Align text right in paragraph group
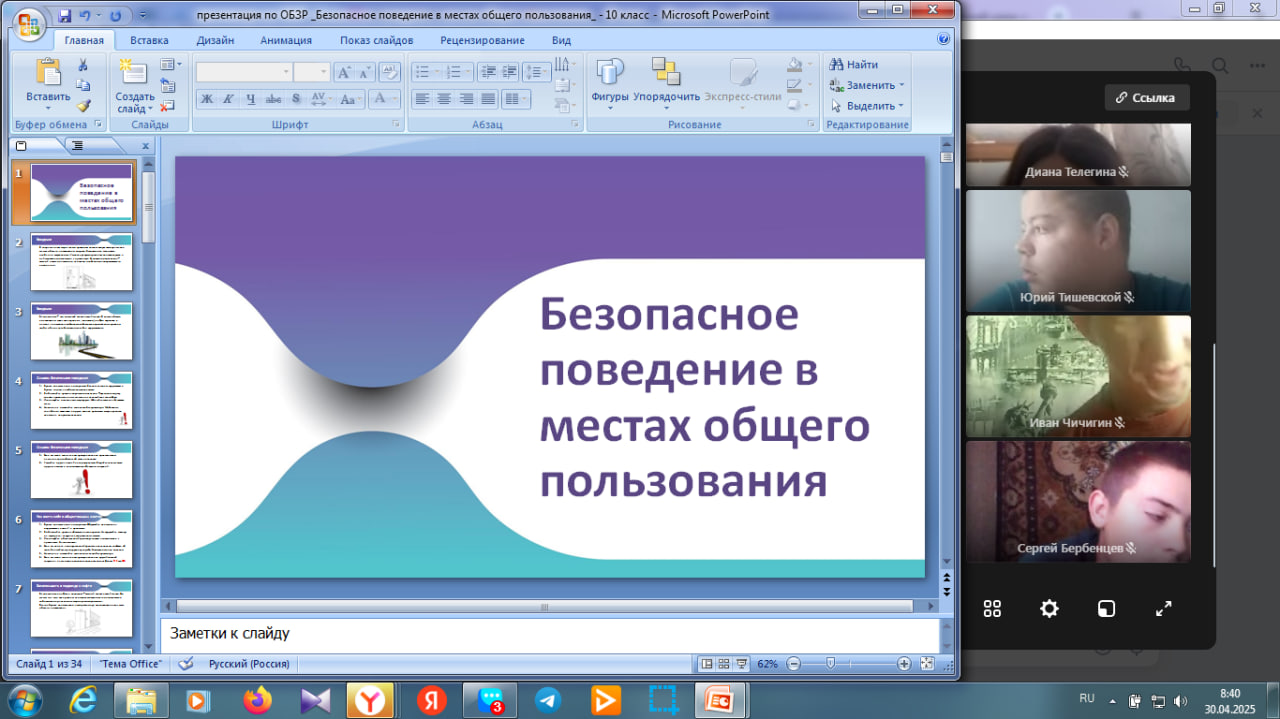This screenshot has width=1280, height=719. pyautogui.click(x=466, y=99)
